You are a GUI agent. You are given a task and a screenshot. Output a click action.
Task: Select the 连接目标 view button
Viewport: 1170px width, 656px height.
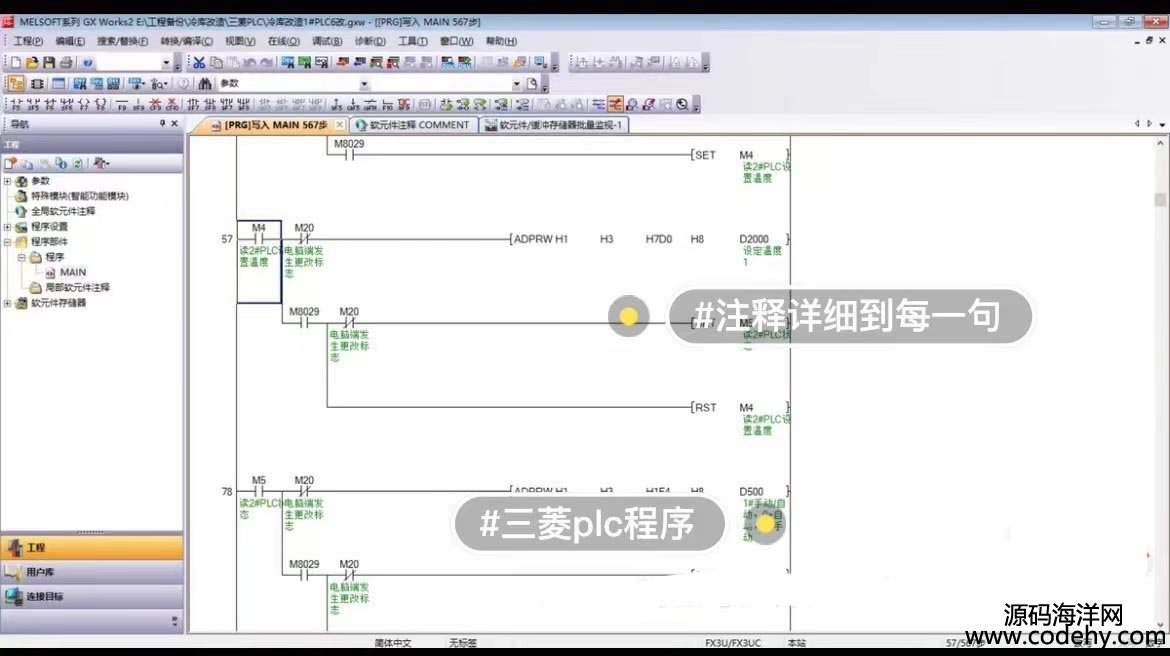[x=92, y=597]
